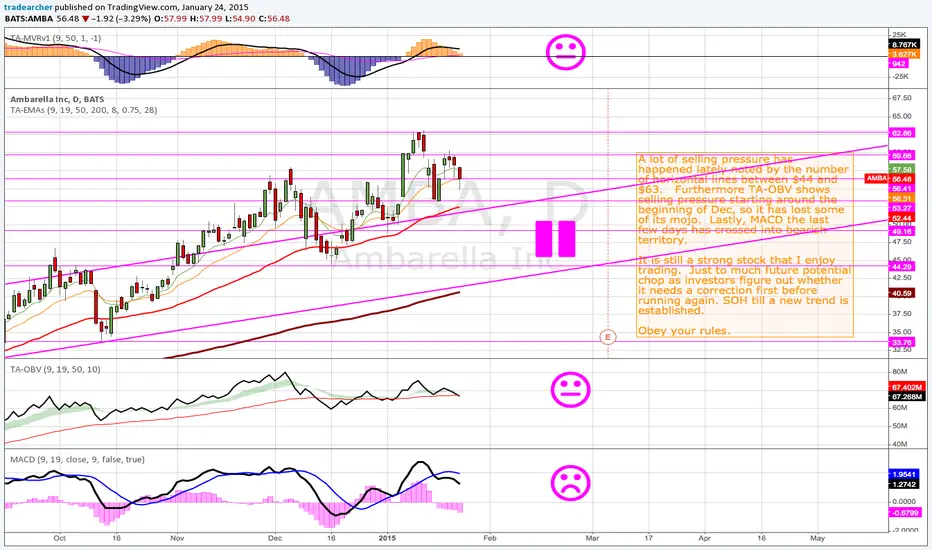The width and height of the screenshot is (932, 550).
Task: Click the orange 3.627K volume label
Action: (x=904, y=54)
